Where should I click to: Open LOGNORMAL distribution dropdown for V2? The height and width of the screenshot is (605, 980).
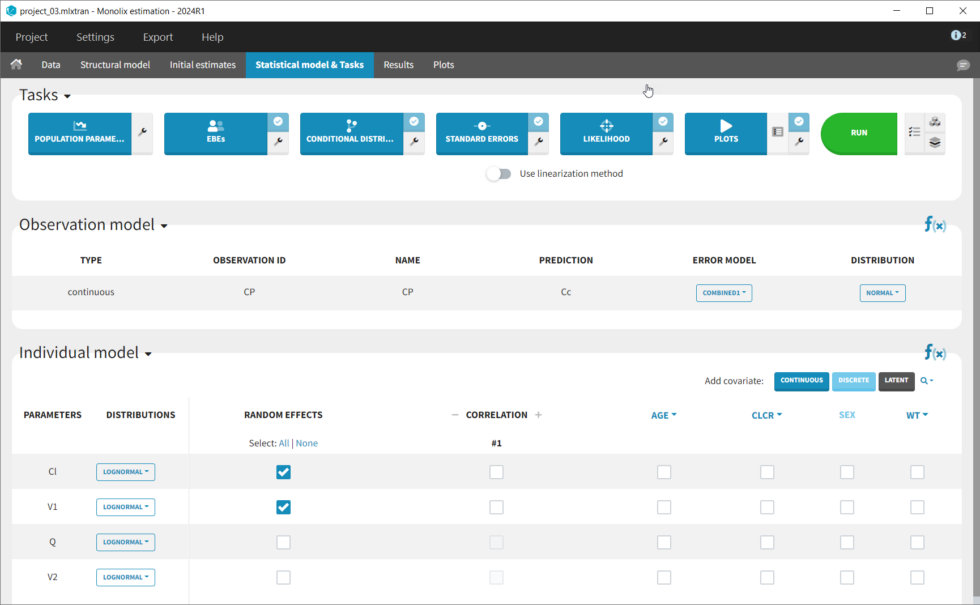click(x=125, y=577)
